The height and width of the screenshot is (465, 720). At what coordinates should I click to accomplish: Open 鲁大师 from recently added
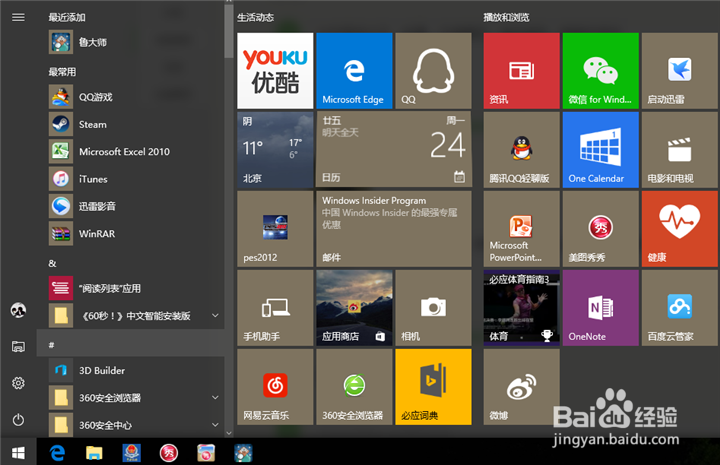[x=130, y=42]
